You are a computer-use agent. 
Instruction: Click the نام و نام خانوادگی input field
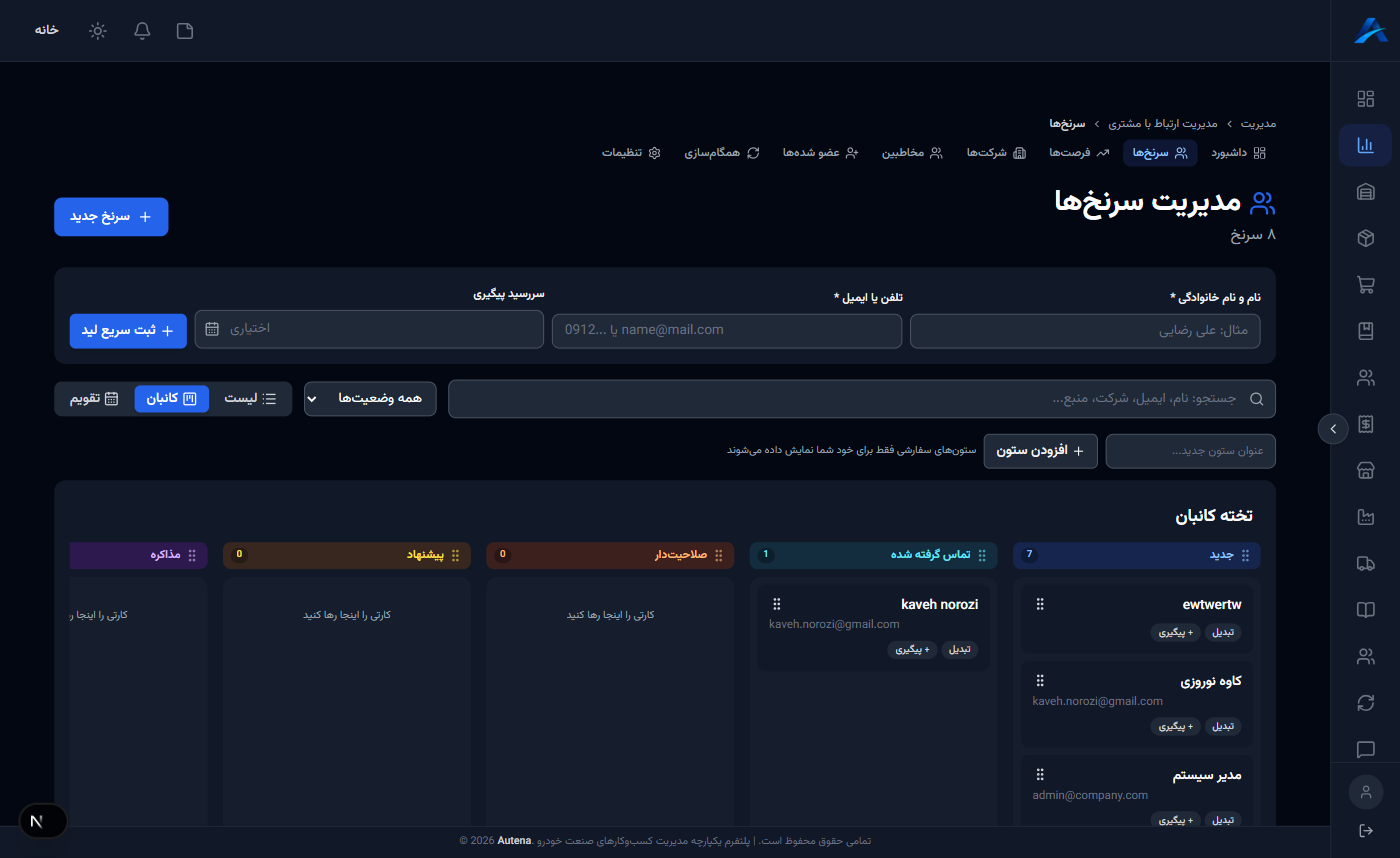pos(1085,331)
